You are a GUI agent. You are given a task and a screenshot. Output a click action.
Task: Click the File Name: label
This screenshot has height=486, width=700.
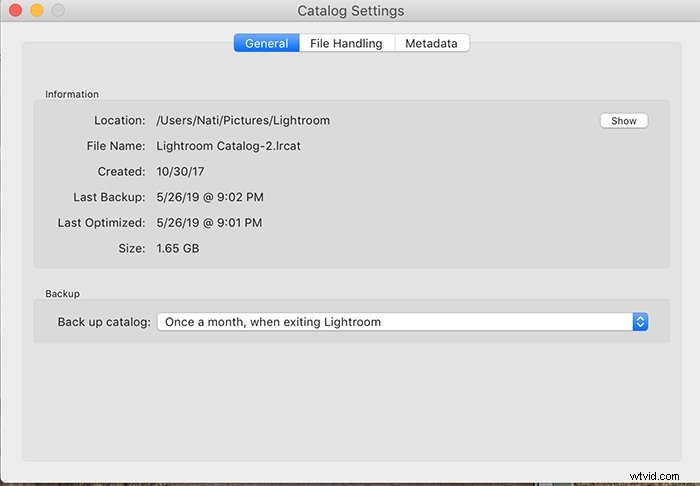(x=116, y=146)
